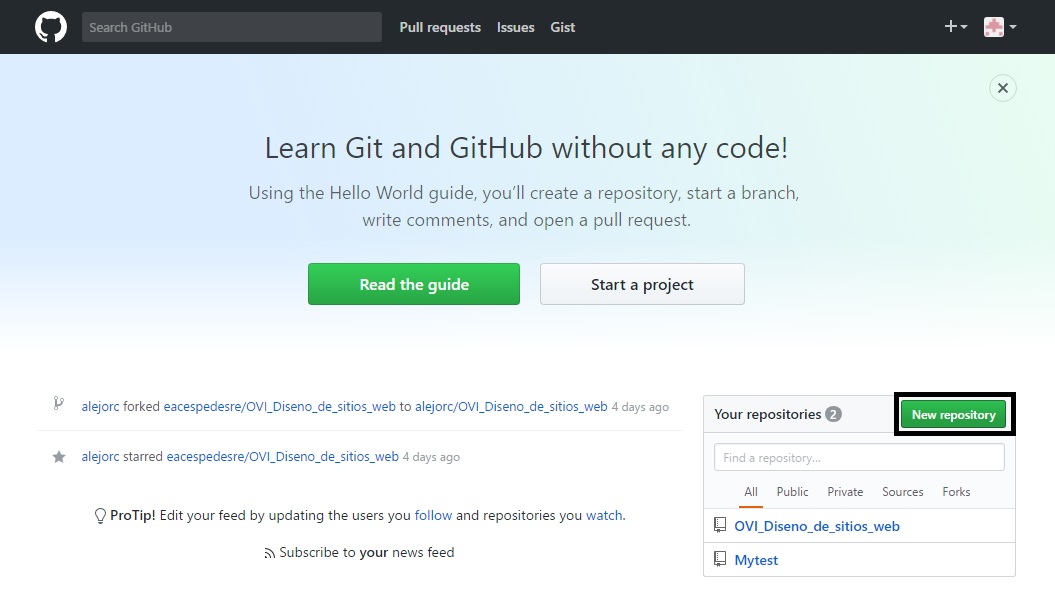Open eacespedesre/OVI_Diseno_de_sitios_web in the forked entry

tap(279, 407)
